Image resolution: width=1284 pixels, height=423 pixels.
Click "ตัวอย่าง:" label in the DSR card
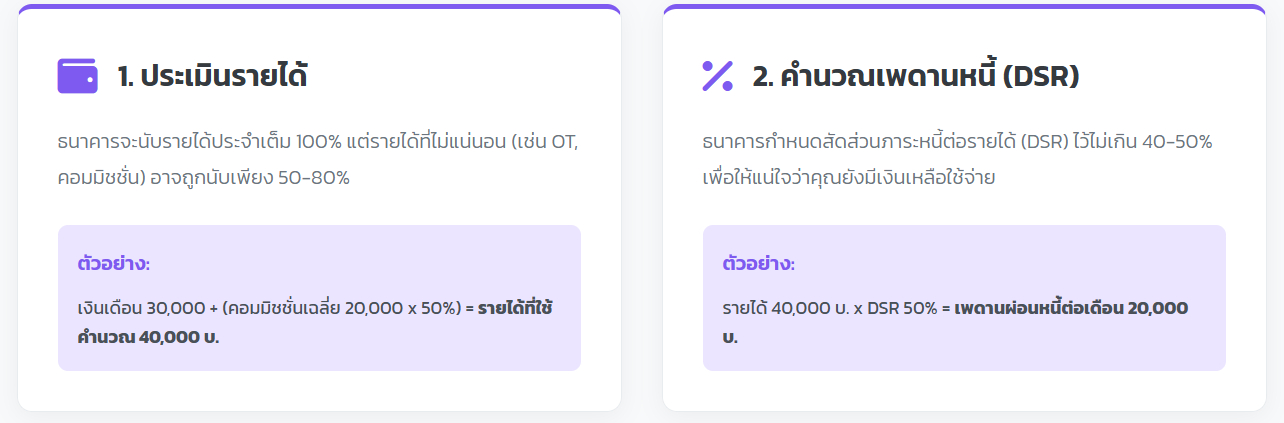[x=758, y=265]
